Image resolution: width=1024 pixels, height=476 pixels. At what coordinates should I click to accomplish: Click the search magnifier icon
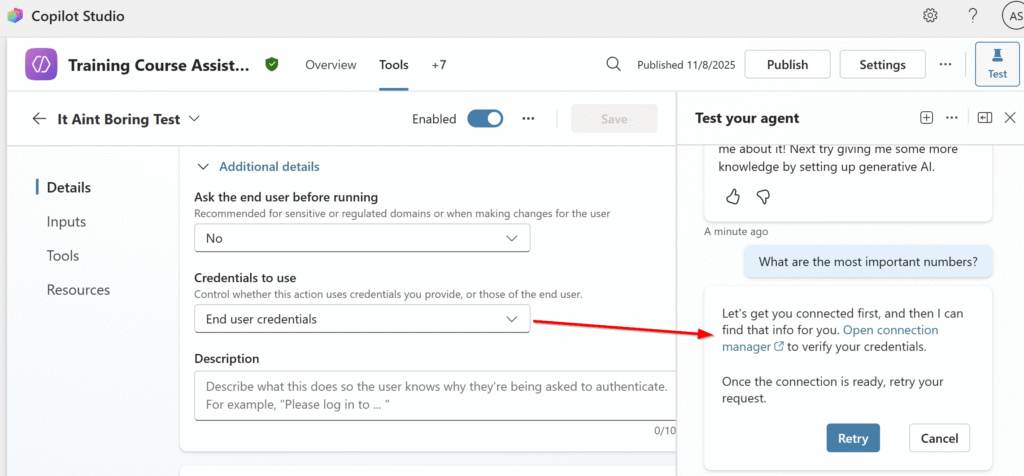(614, 65)
